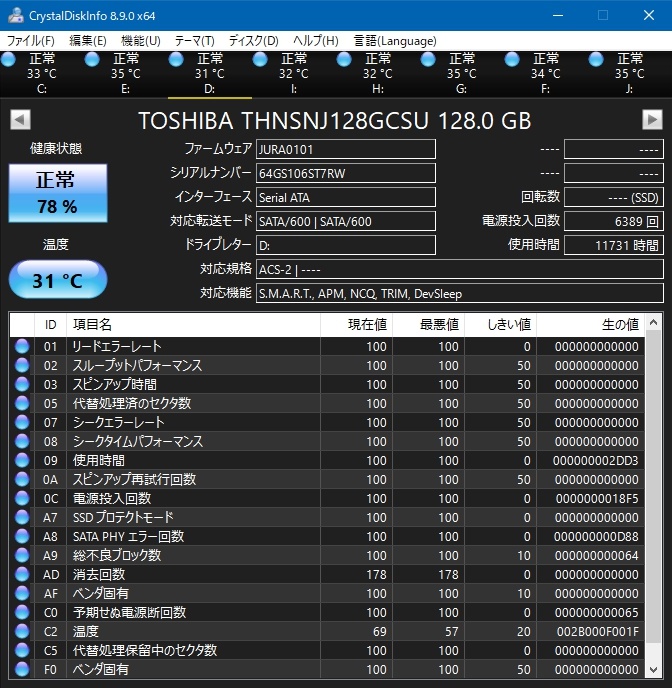The image size is (672, 688).
Task: Click status orb of 温度 attribute row C2
Action: (x=22, y=632)
